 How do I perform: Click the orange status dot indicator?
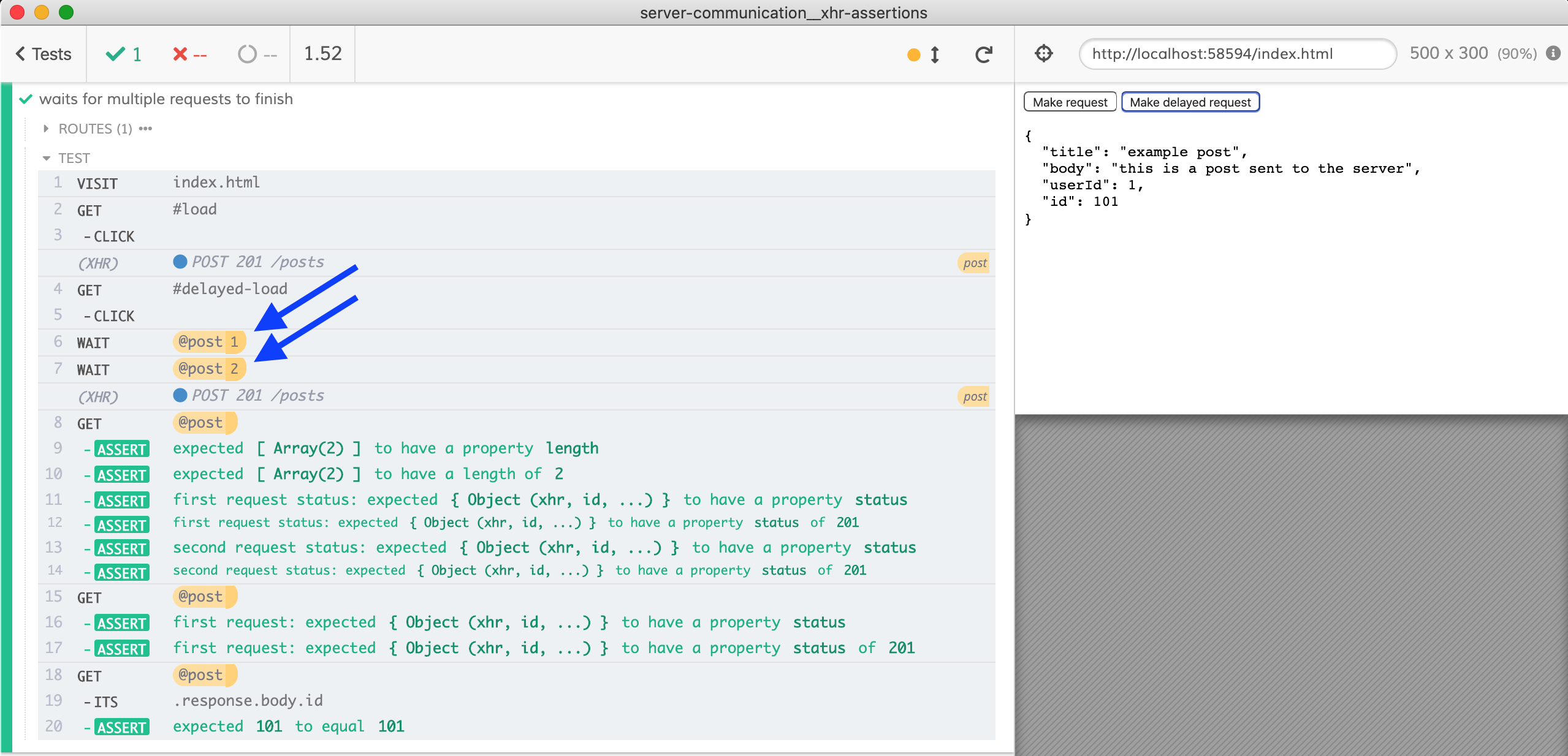[x=913, y=55]
